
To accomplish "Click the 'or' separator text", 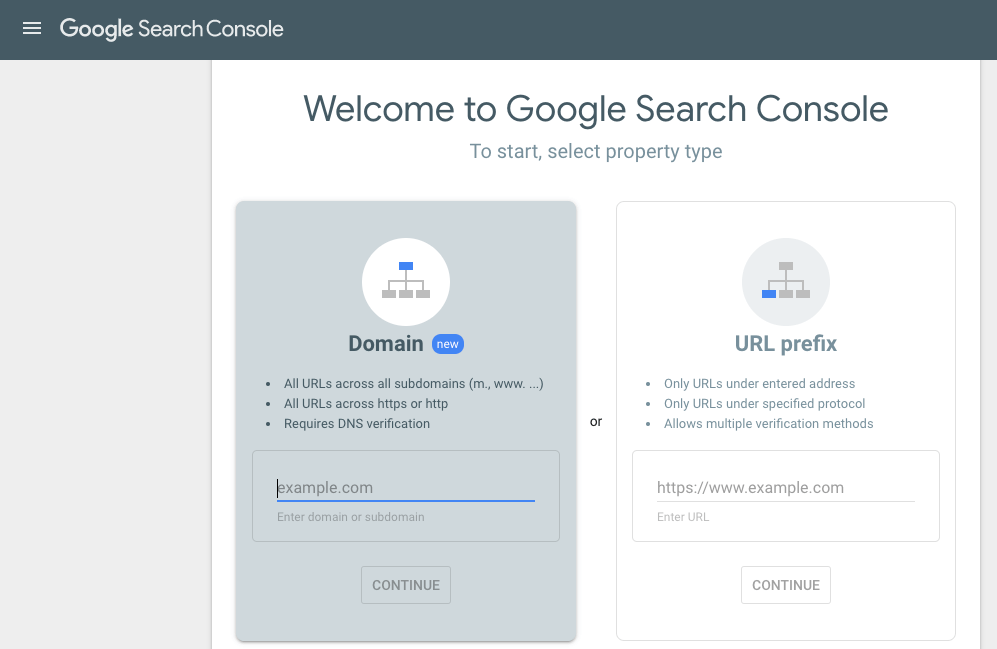I will [x=596, y=421].
